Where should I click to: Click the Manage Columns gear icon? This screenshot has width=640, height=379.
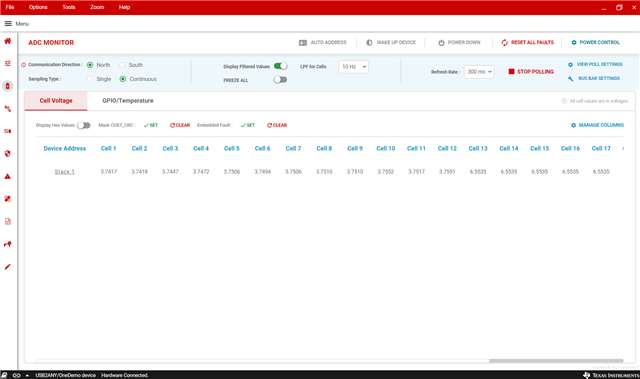(x=573, y=125)
